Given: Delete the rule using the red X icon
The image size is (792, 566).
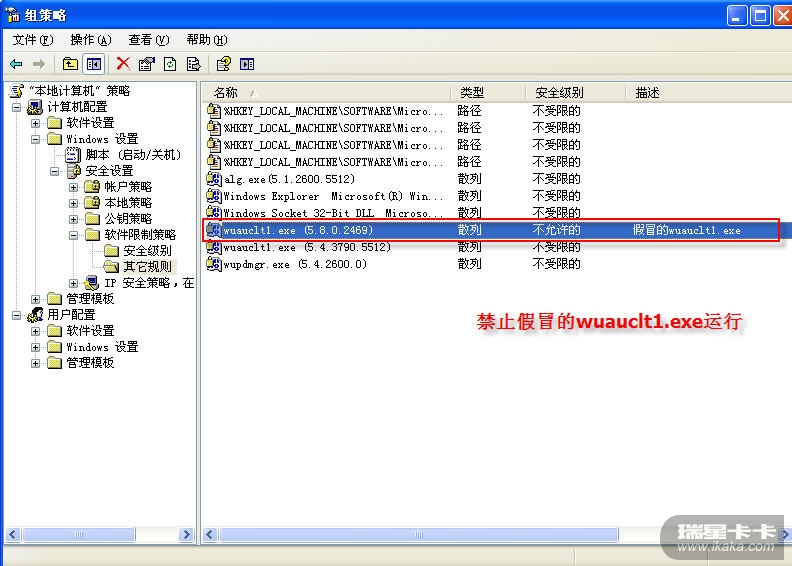Looking at the screenshot, I should coord(123,64).
